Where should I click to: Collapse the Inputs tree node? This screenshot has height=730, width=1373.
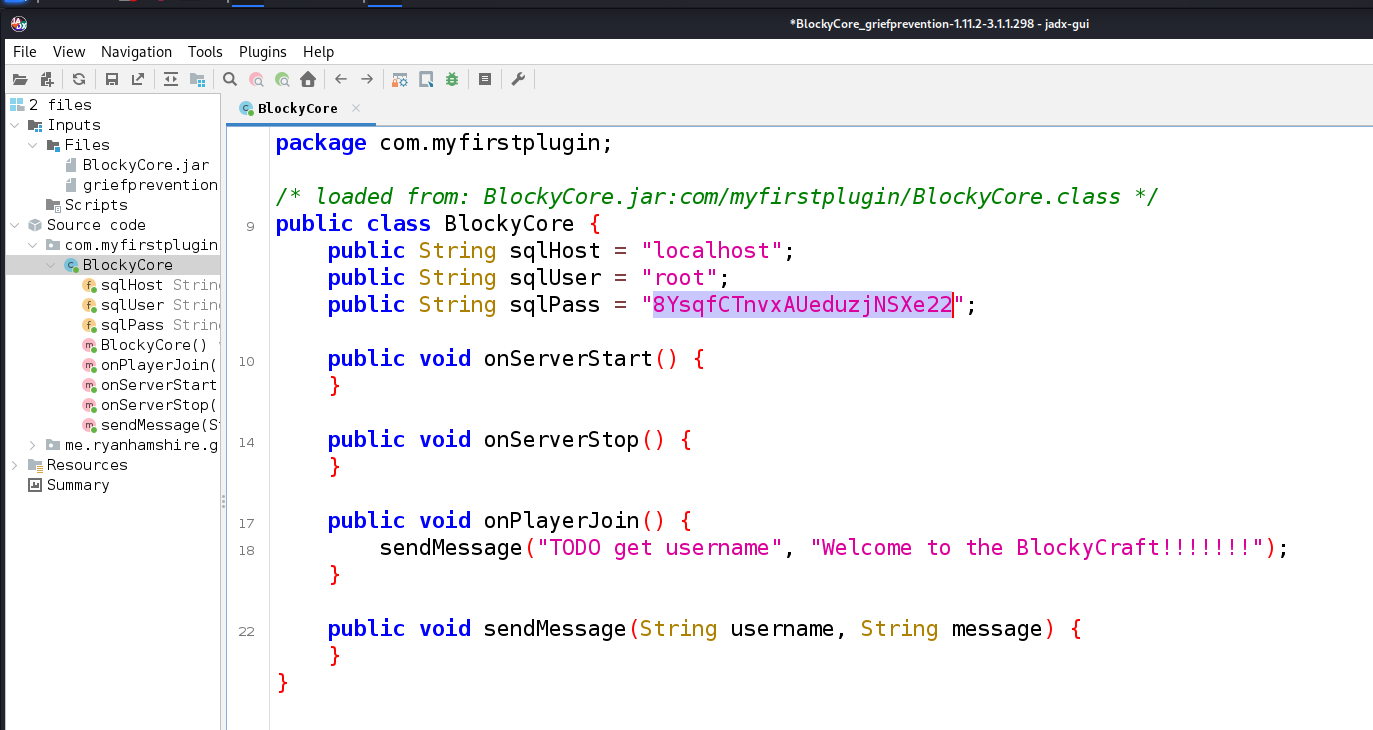click(16, 125)
